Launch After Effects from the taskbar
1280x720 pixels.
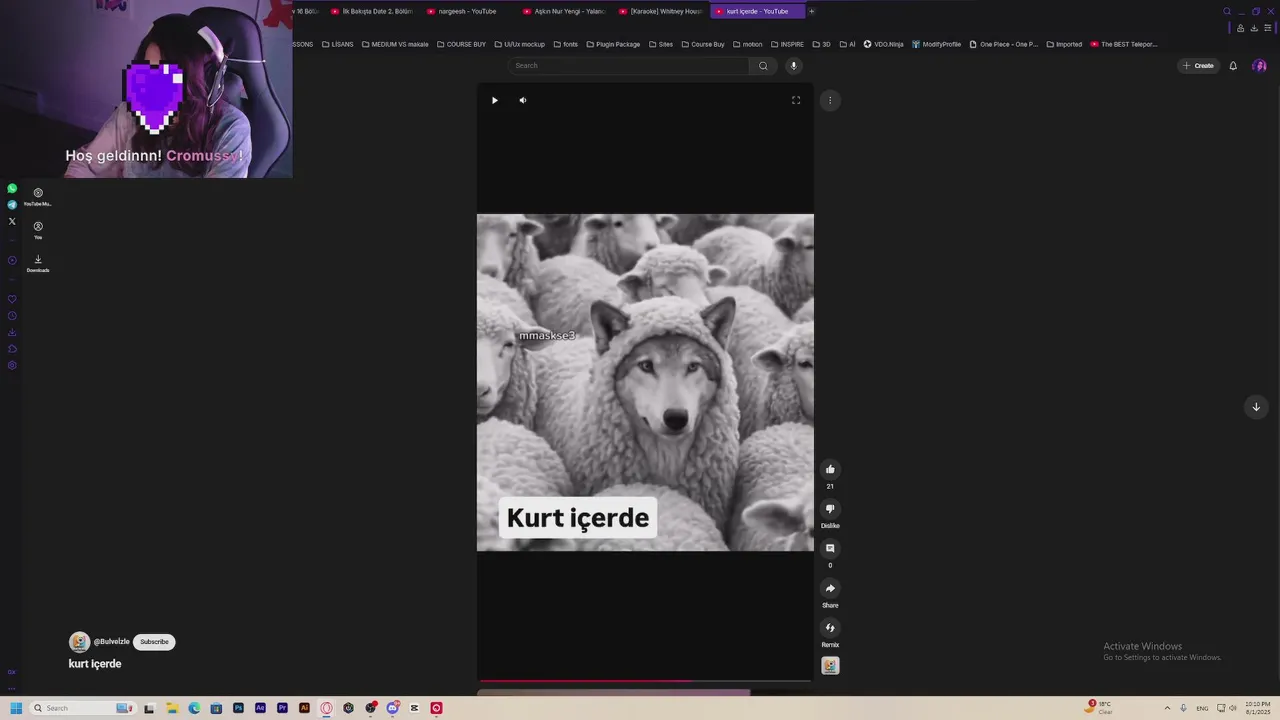(x=260, y=708)
